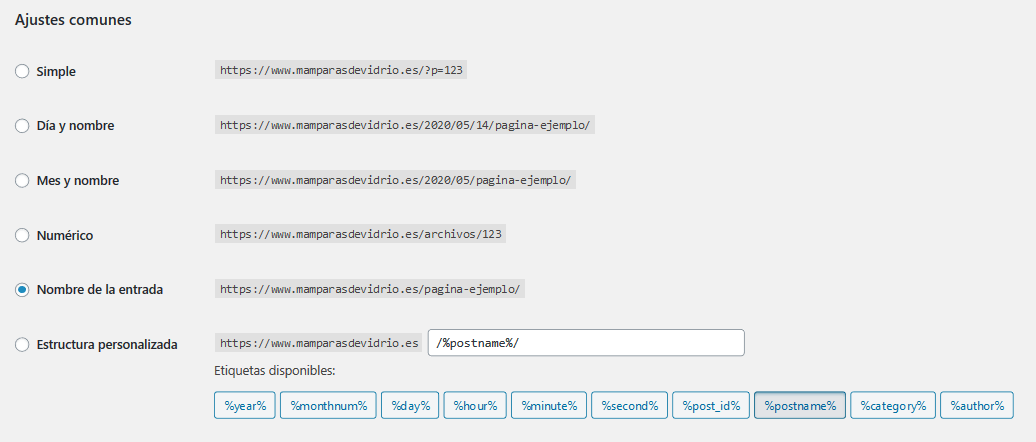Click the %day% tag button

tap(410, 405)
